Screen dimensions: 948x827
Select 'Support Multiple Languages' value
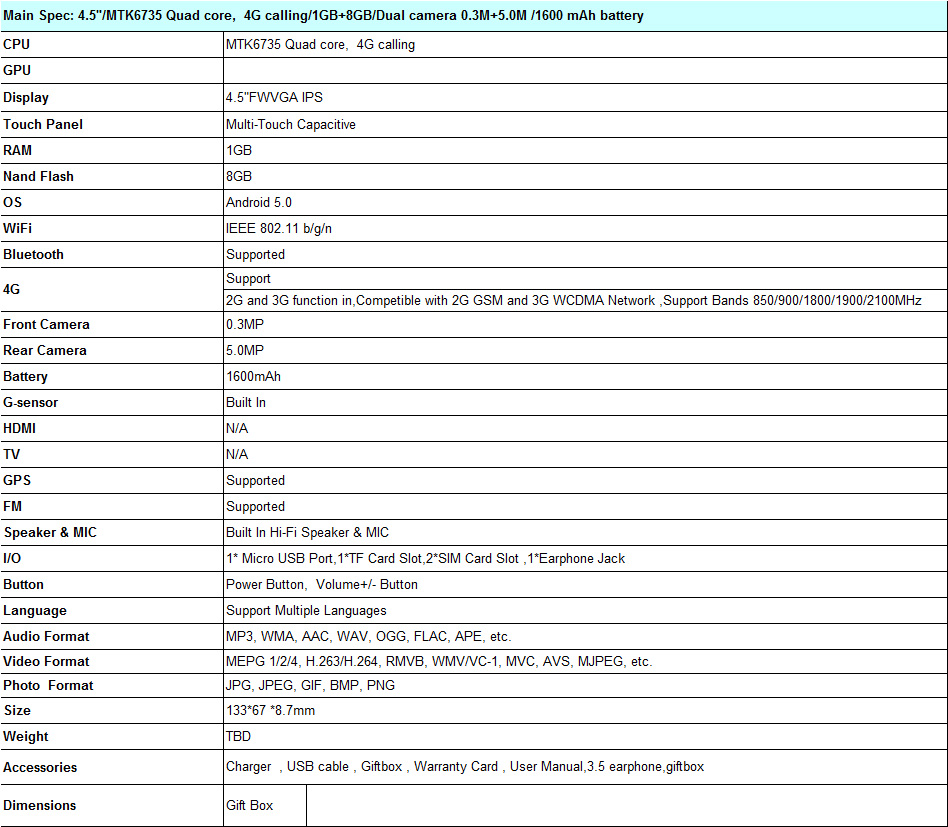(x=585, y=611)
